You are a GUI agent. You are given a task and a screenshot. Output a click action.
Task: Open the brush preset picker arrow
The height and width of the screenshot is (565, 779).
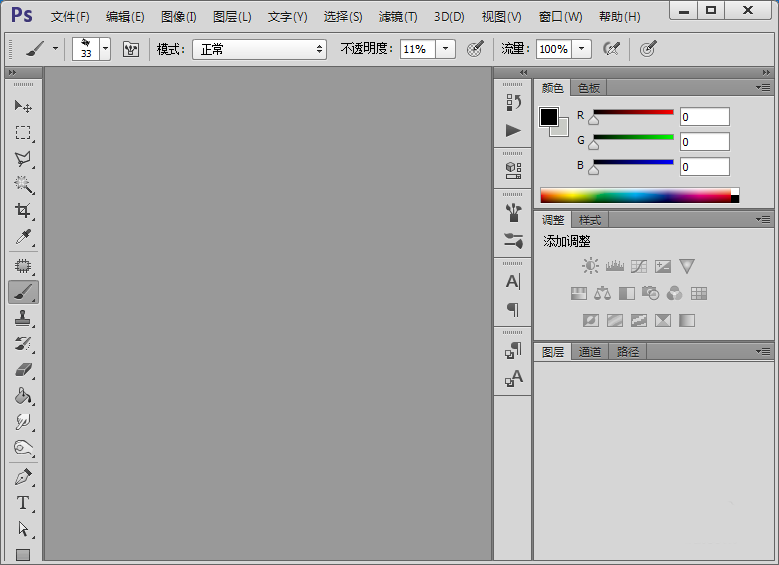105,49
